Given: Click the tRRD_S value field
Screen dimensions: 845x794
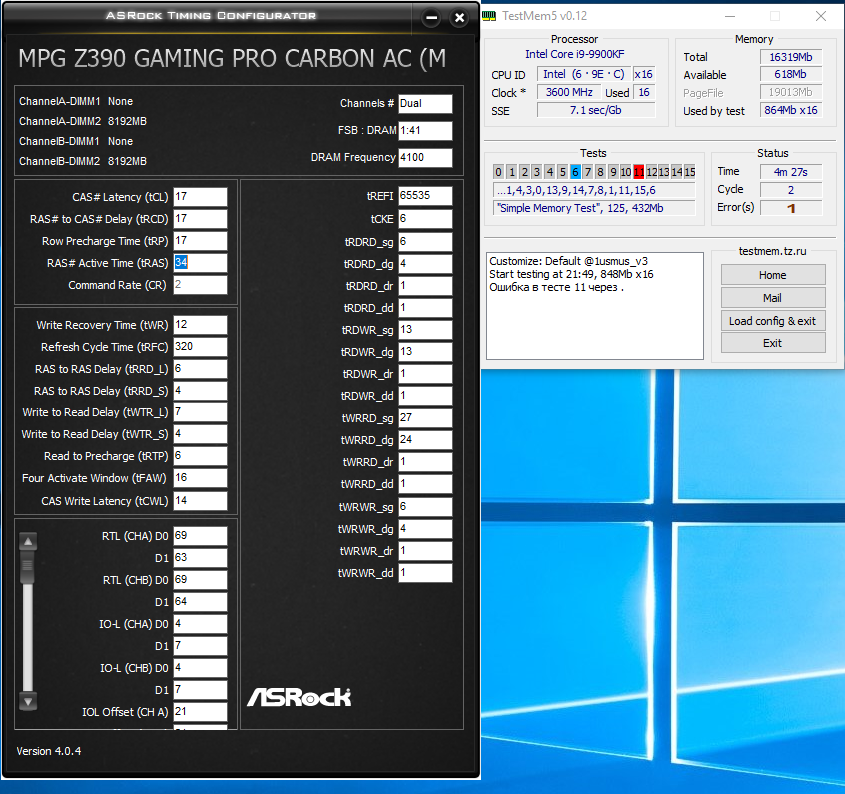Looking at the screenshot, I should coord(200,390).
